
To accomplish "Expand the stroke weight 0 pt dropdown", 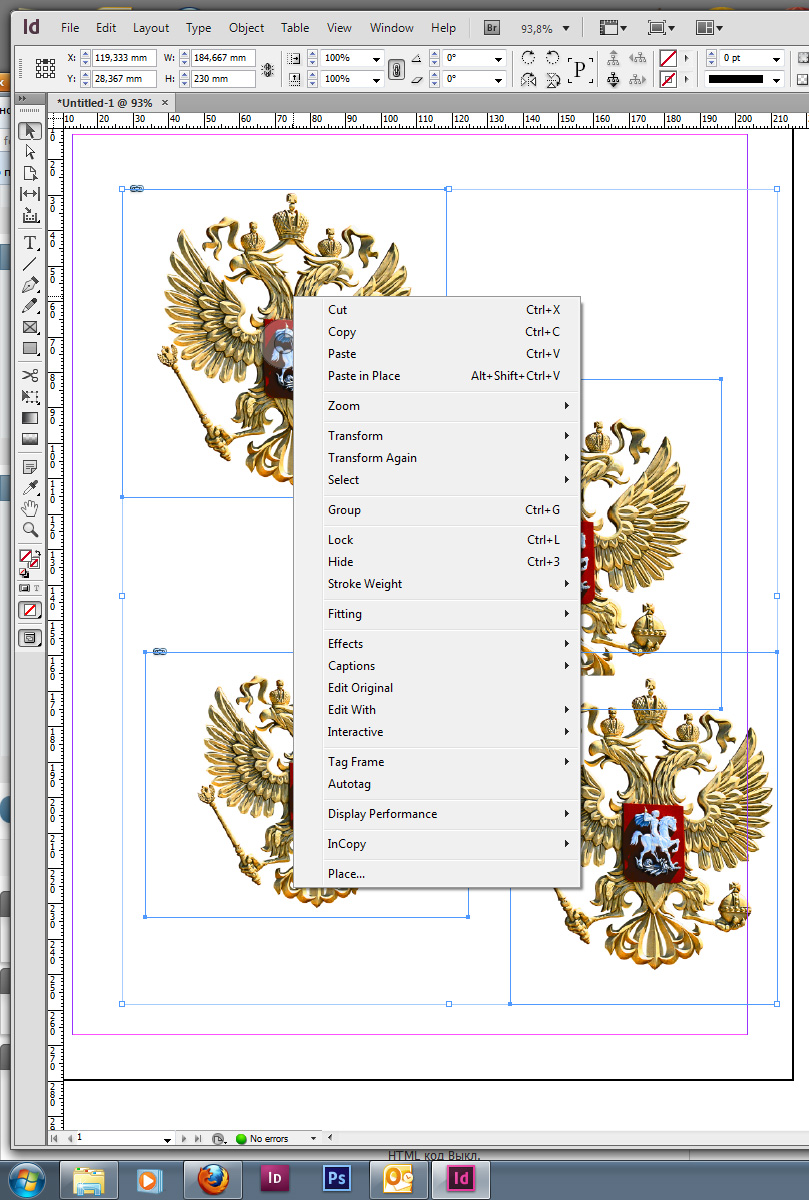I will tap(775, 59).
